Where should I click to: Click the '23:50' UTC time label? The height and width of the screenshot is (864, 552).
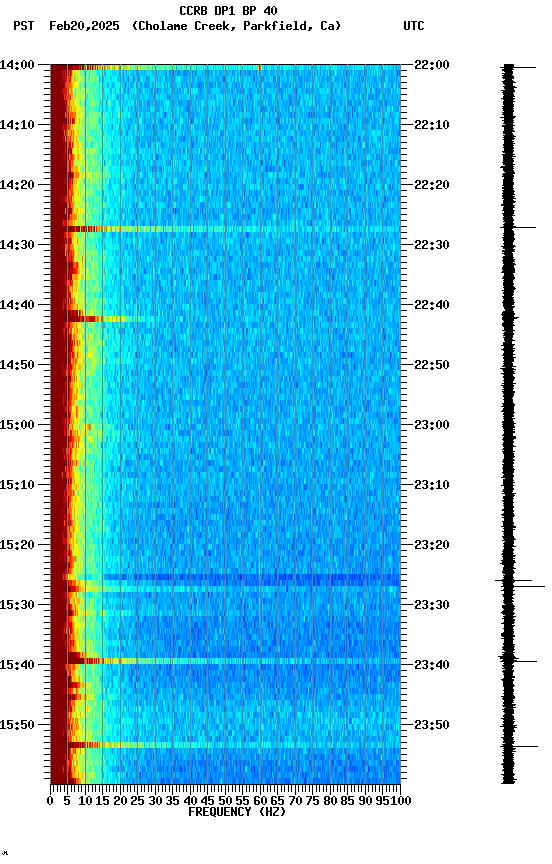[x=432, y=726]
